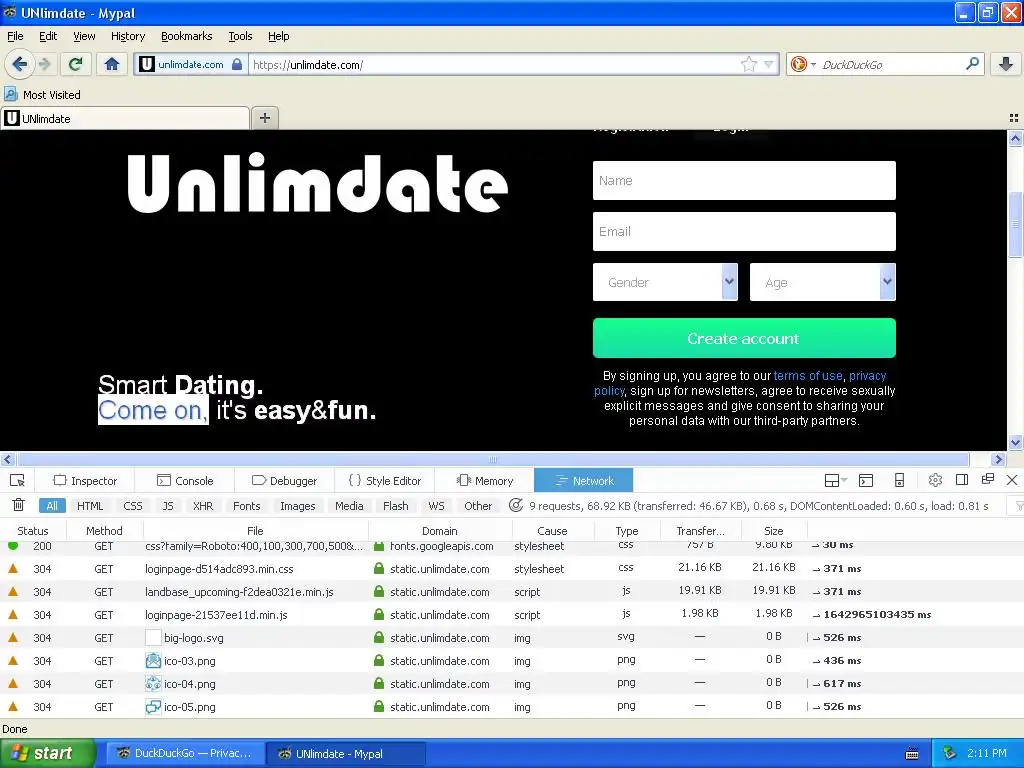Click the Create account button
Image resolution: width=1024 pixels, height=768 pixels.
pyautogui.click(x=744, y=338)
